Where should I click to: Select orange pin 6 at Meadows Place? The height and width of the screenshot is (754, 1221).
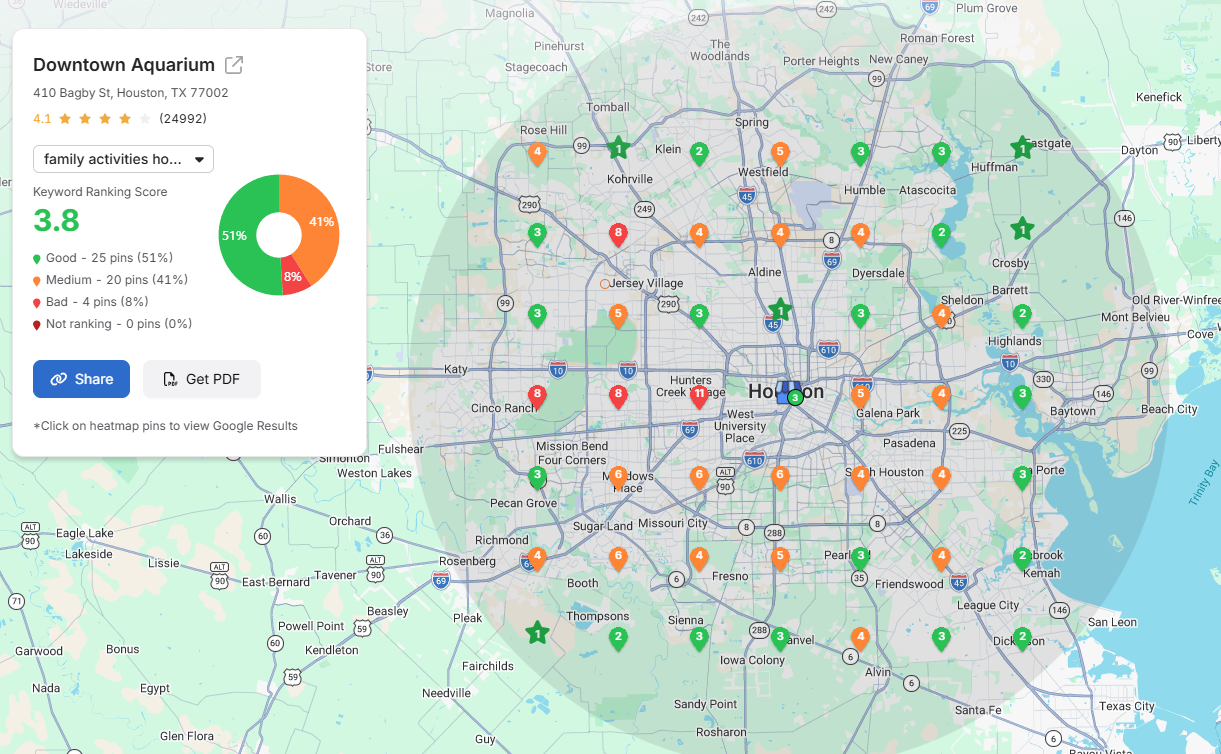[x=618, y=476]
